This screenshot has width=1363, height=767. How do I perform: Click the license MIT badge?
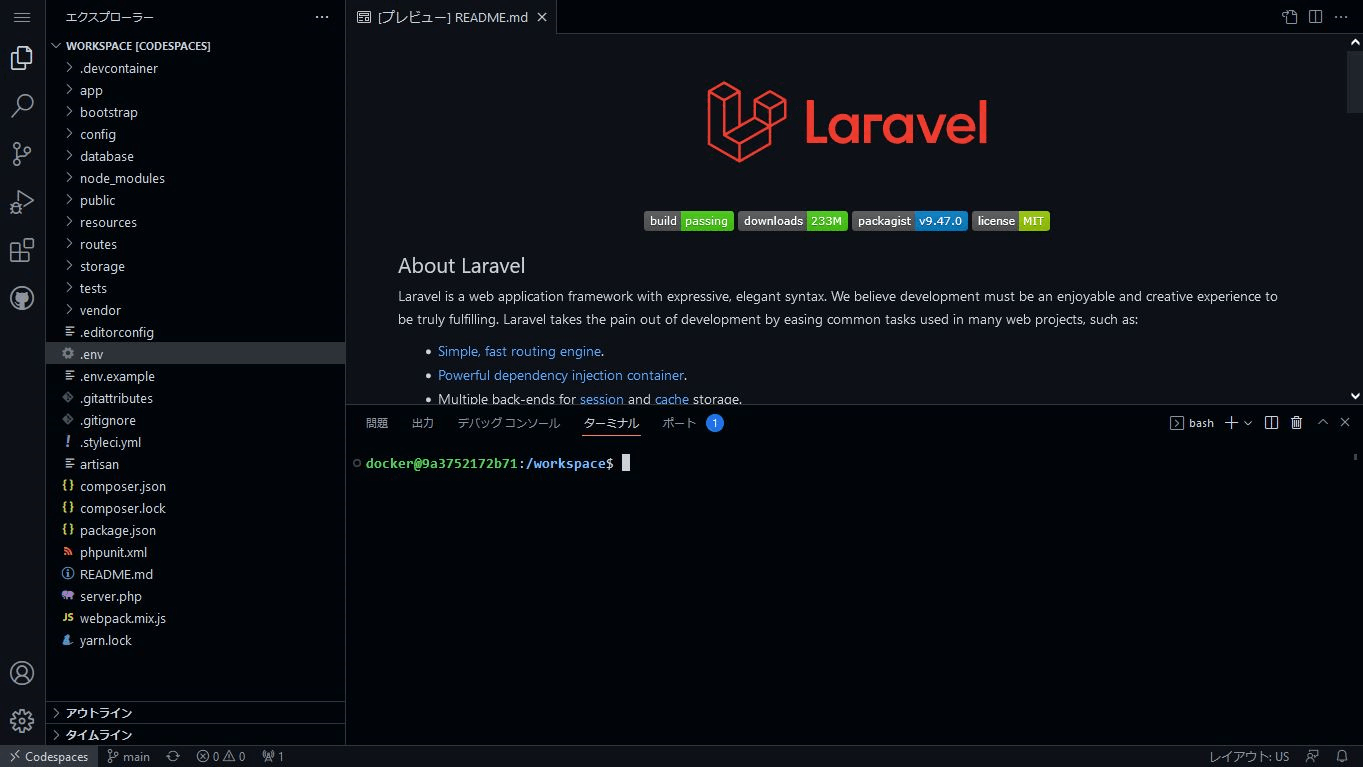click(1011, 221)
